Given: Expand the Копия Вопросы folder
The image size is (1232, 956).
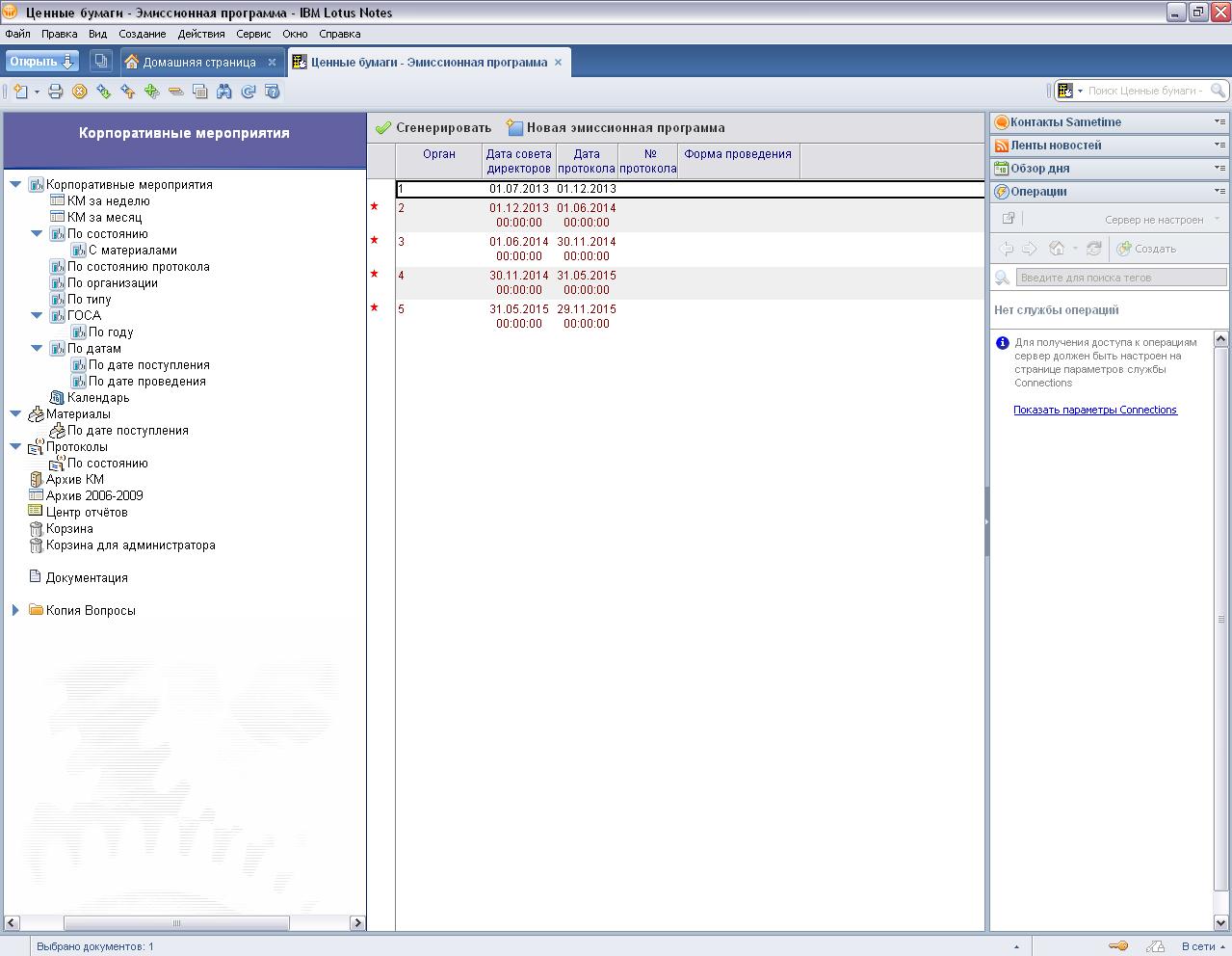Looking at the screenshot, I should click(15, 611).
